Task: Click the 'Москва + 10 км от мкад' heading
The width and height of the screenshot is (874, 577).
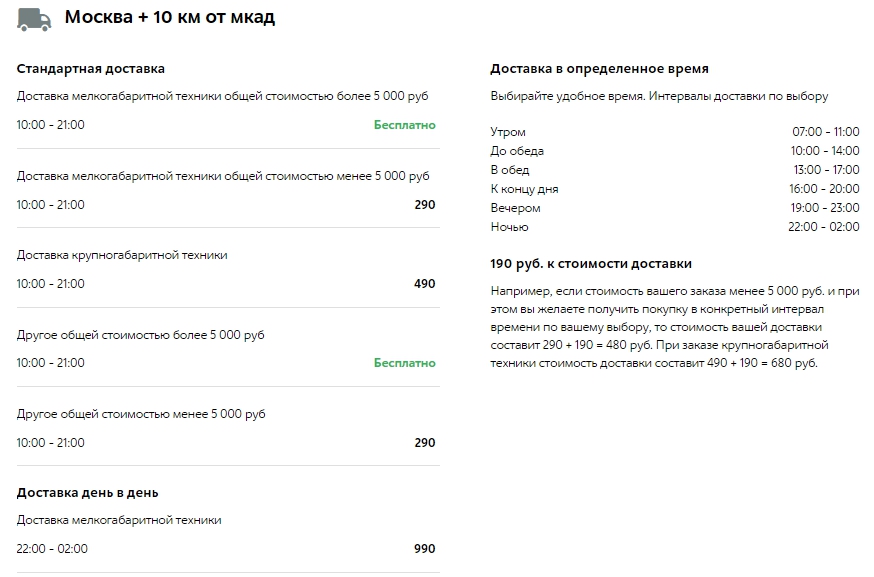Action: coord(169,18)
